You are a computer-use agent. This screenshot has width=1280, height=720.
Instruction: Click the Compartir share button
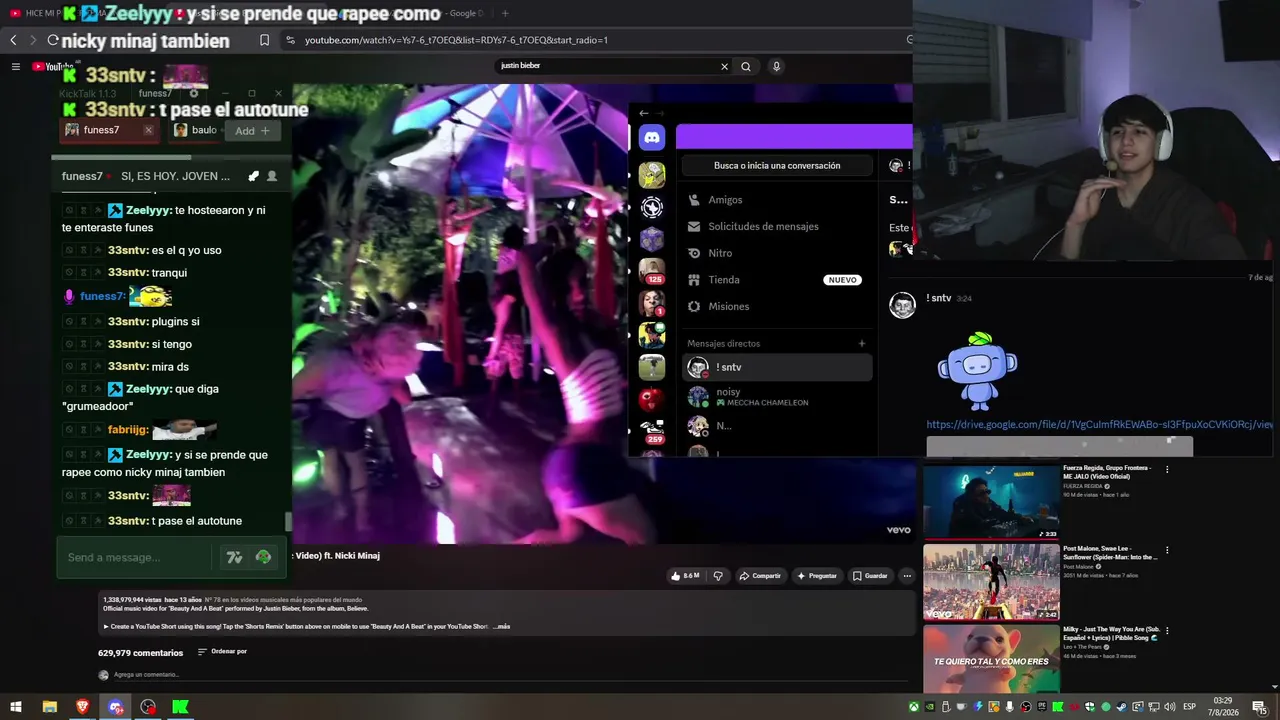click(760, 576)
